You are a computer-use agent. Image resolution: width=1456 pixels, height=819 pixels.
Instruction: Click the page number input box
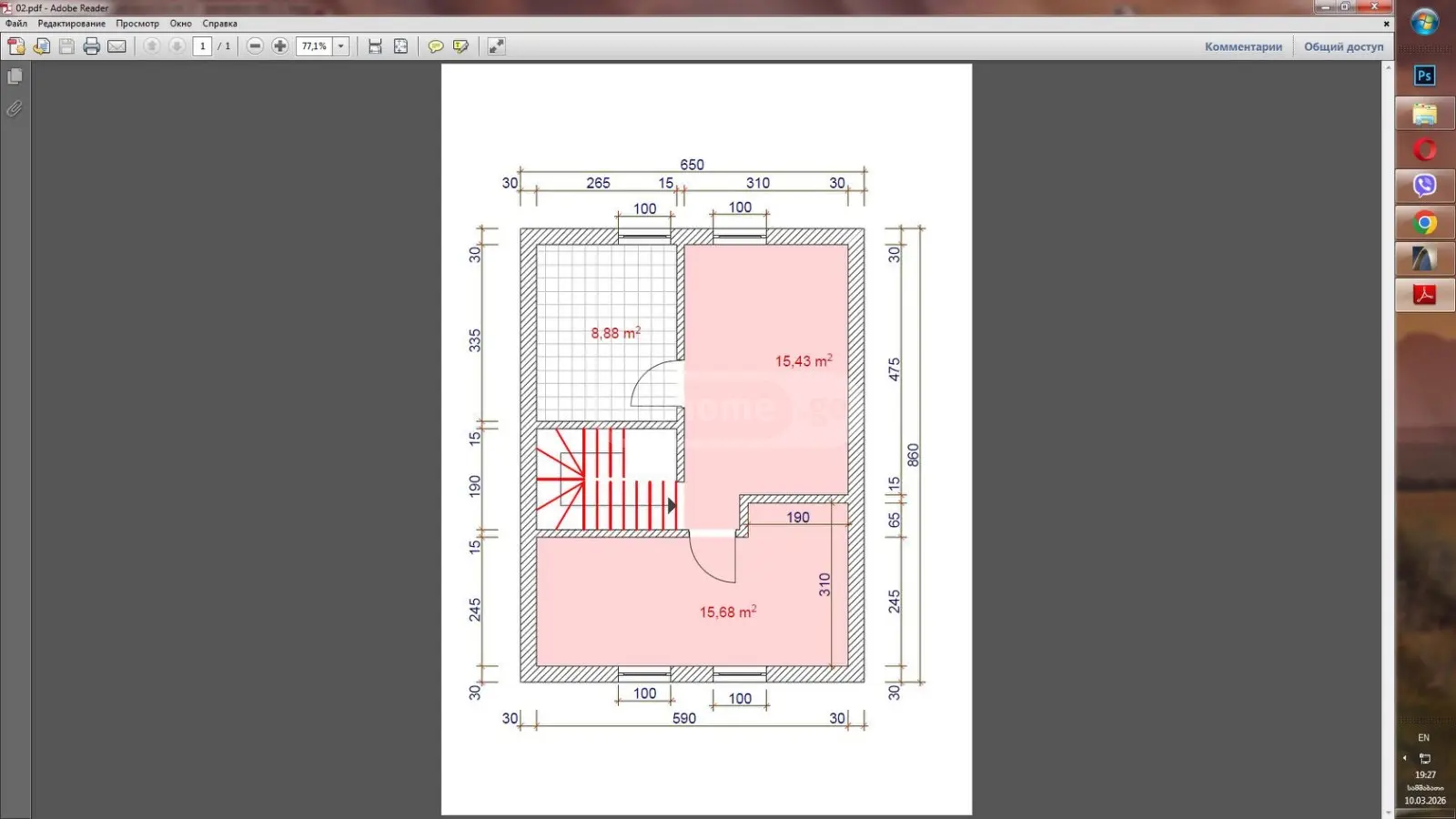[202, 46]
